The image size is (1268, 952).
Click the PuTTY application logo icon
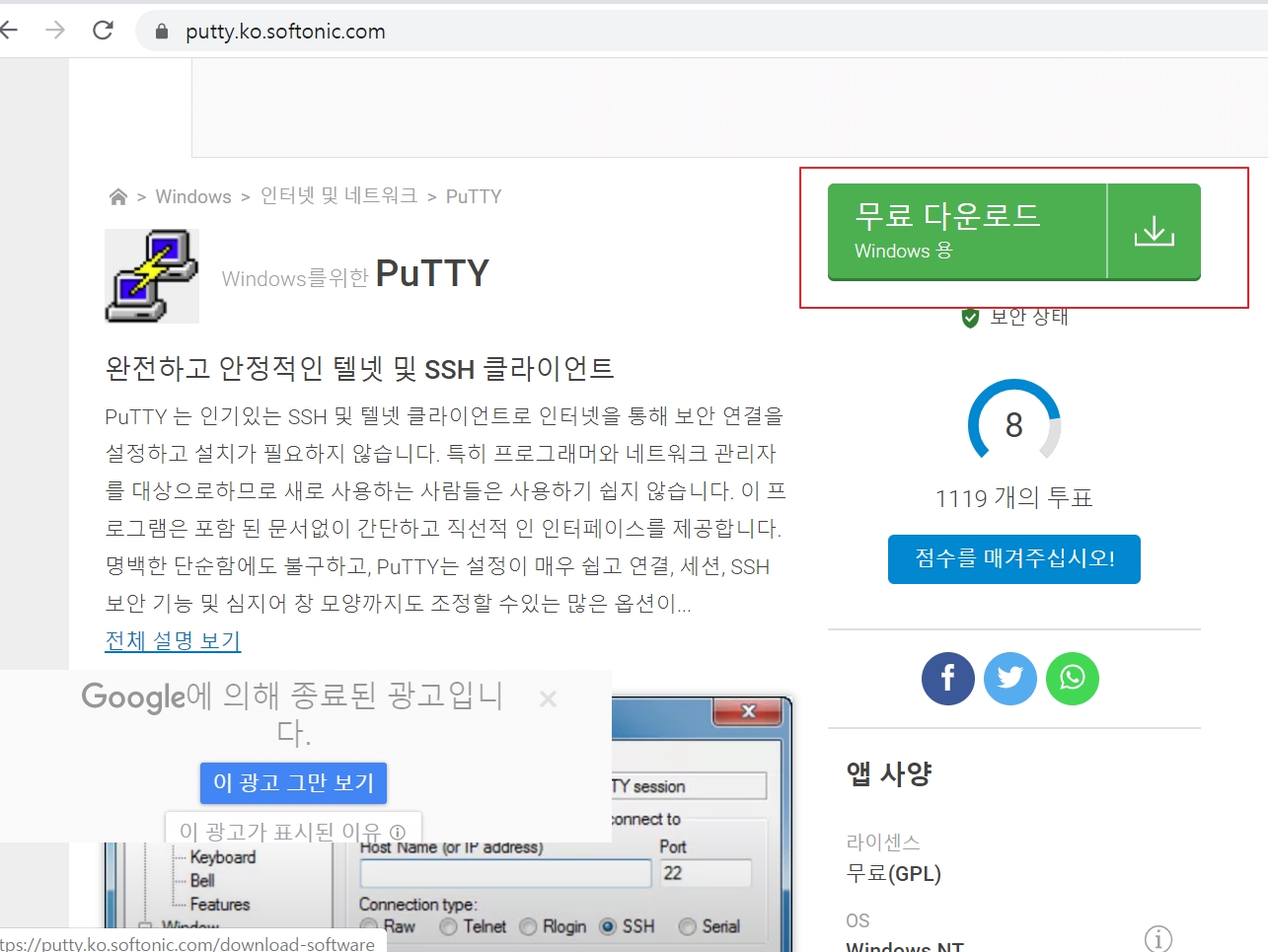(x=152, y=276)
